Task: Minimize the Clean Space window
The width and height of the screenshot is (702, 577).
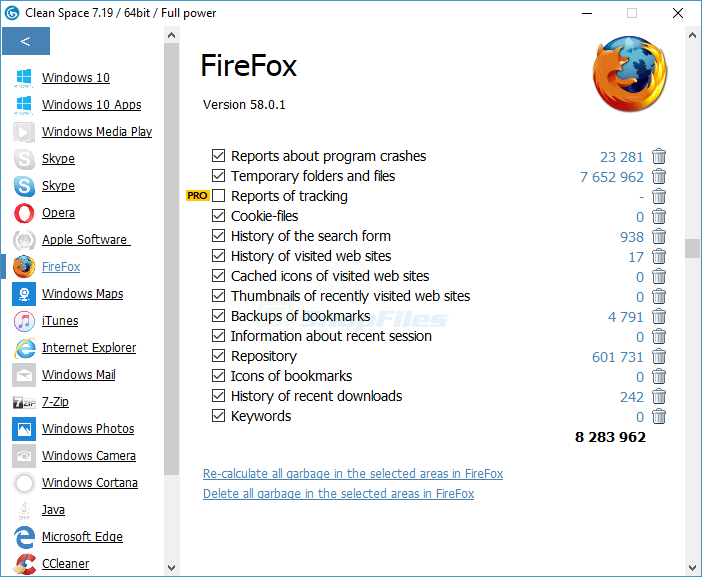Action: pyautogui.click(x=587, y=13)
